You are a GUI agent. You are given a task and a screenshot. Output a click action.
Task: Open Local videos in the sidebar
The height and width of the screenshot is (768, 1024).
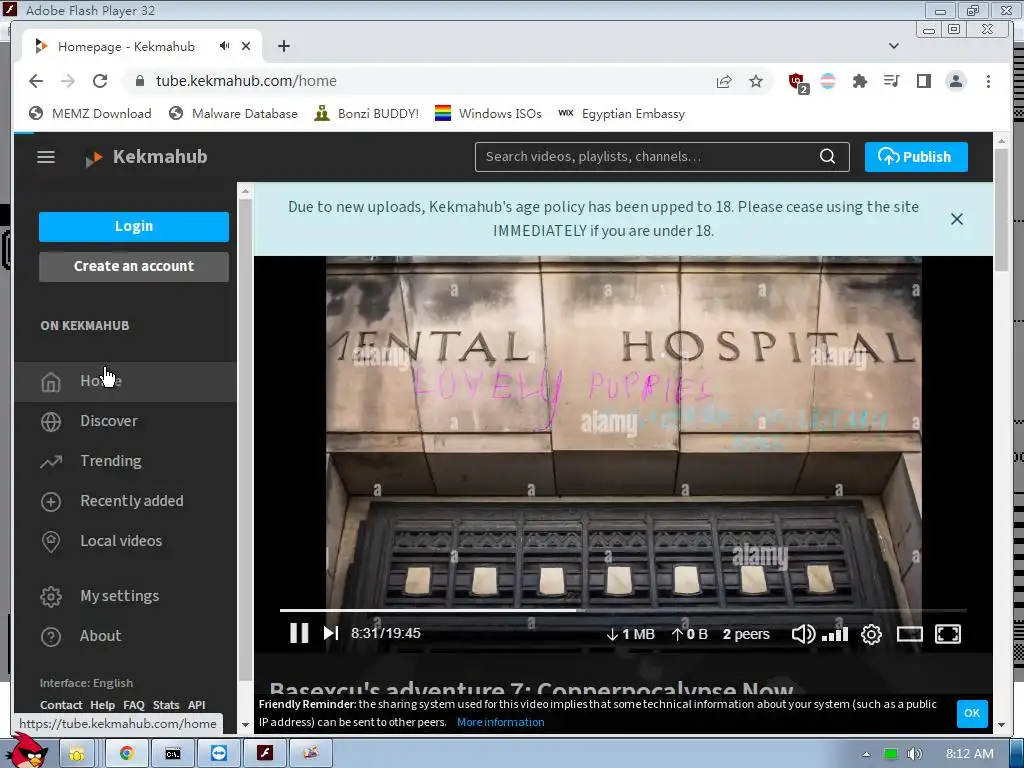(x=125, y=541)
